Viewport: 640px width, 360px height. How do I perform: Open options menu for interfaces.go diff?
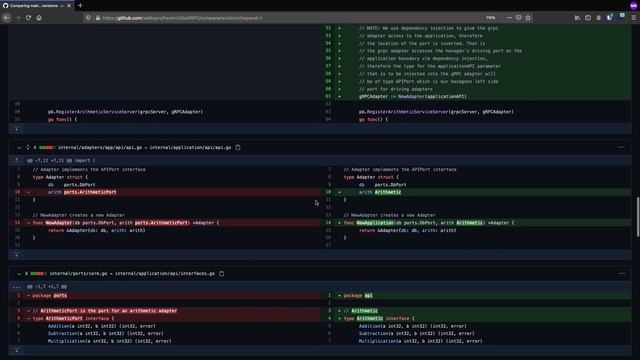621,273
